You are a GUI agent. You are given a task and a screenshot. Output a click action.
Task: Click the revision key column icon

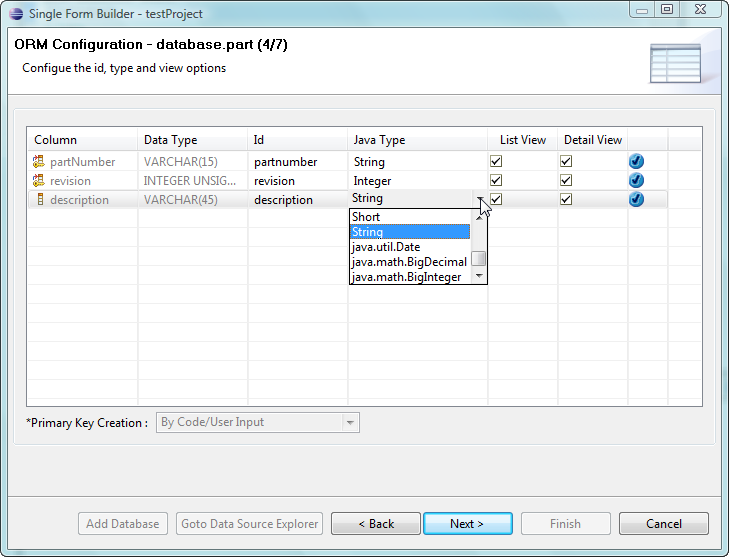tap(39, 181)
